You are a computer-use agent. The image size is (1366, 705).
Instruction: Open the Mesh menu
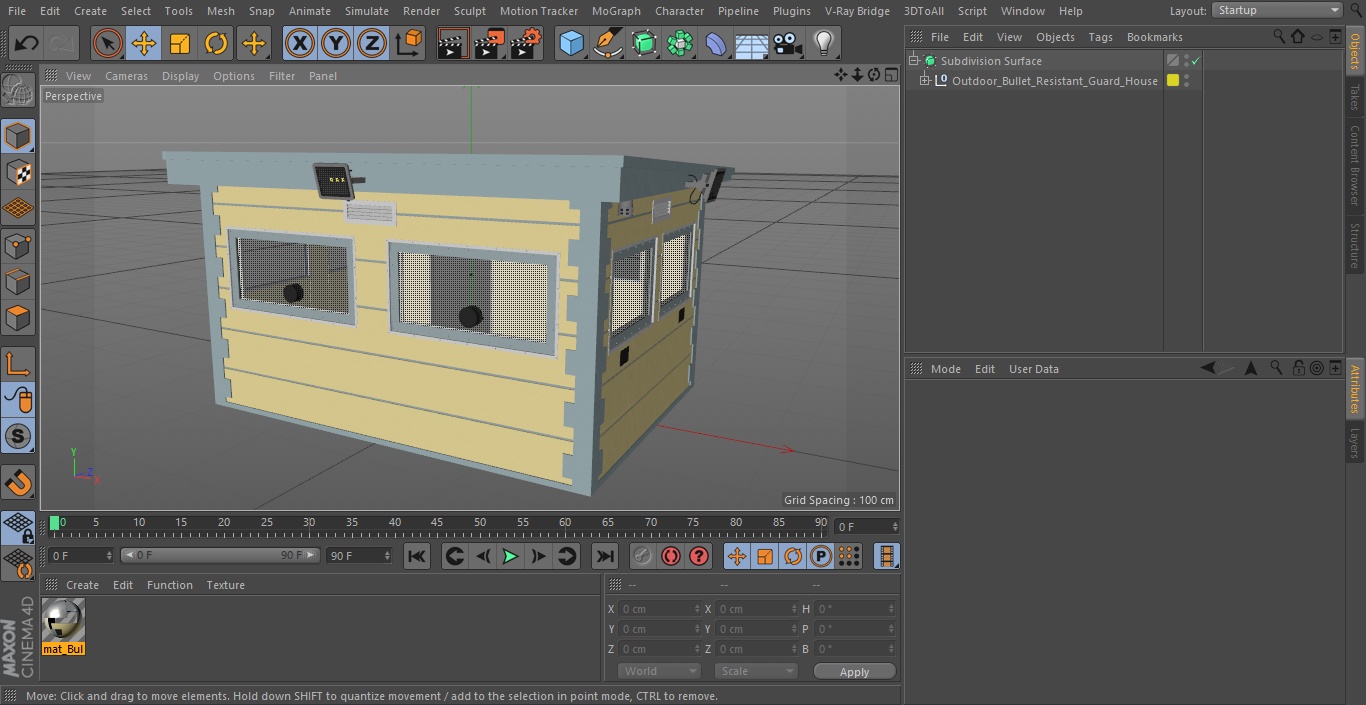coord(220,11)
